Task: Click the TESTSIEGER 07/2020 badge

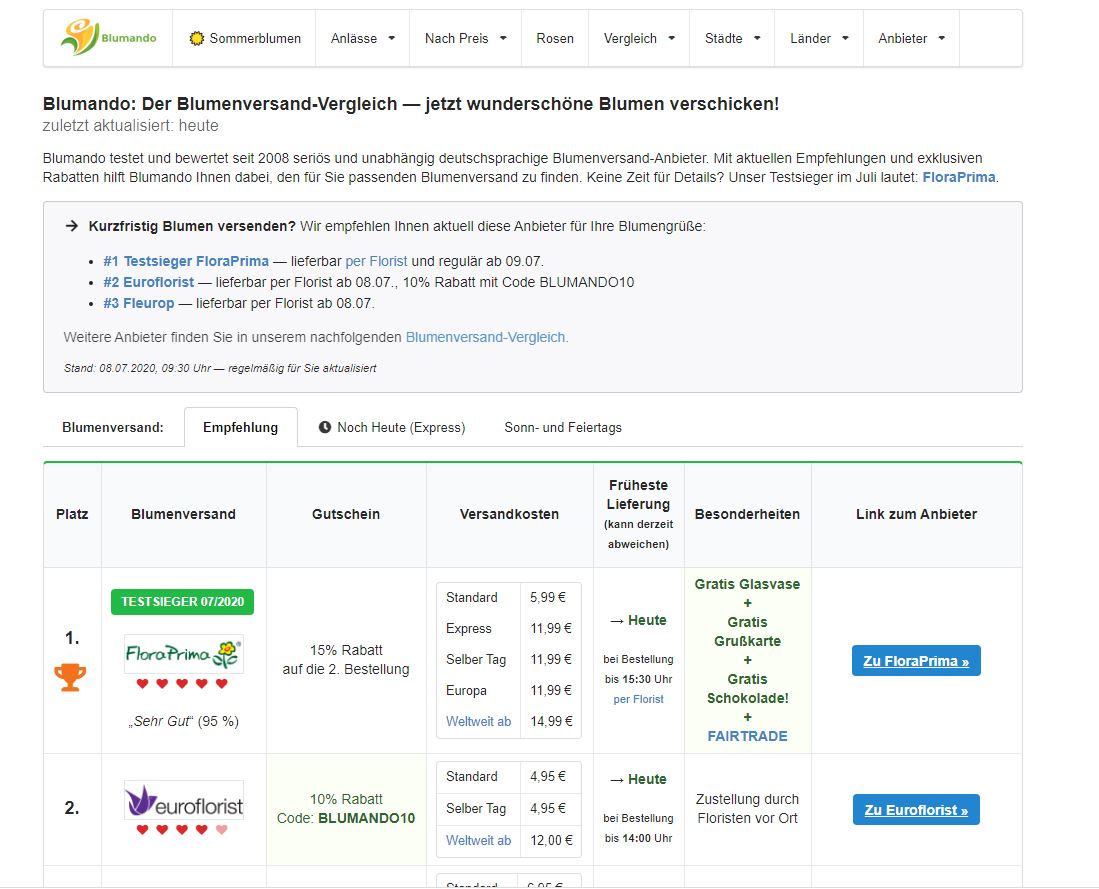Action: point(182,602)
